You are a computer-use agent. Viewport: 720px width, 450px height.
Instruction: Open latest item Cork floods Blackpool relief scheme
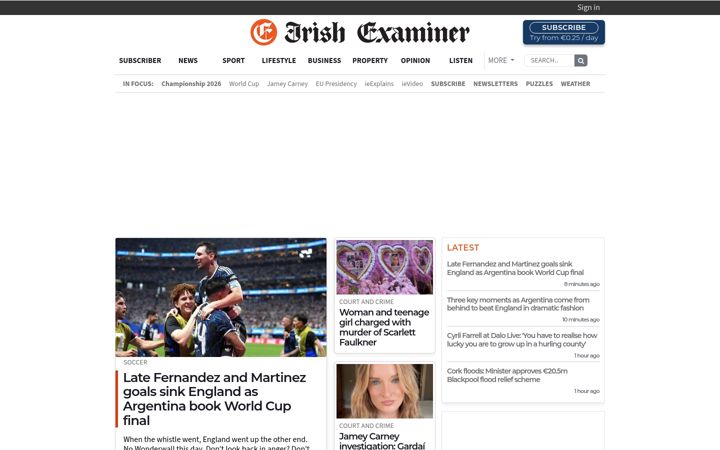click(507, 375)
